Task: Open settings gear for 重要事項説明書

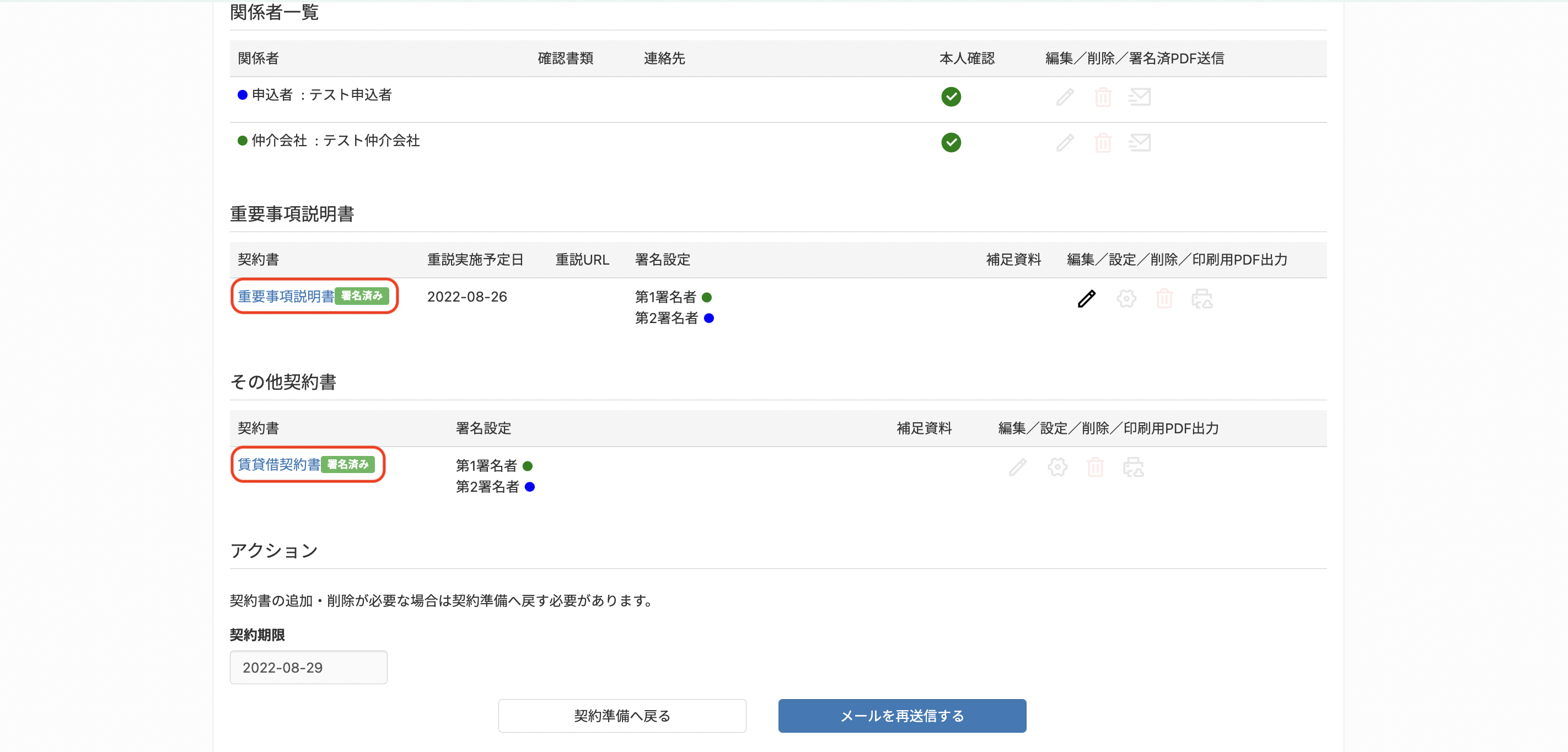Action: pyautogui.click(x=1126, y=298)
